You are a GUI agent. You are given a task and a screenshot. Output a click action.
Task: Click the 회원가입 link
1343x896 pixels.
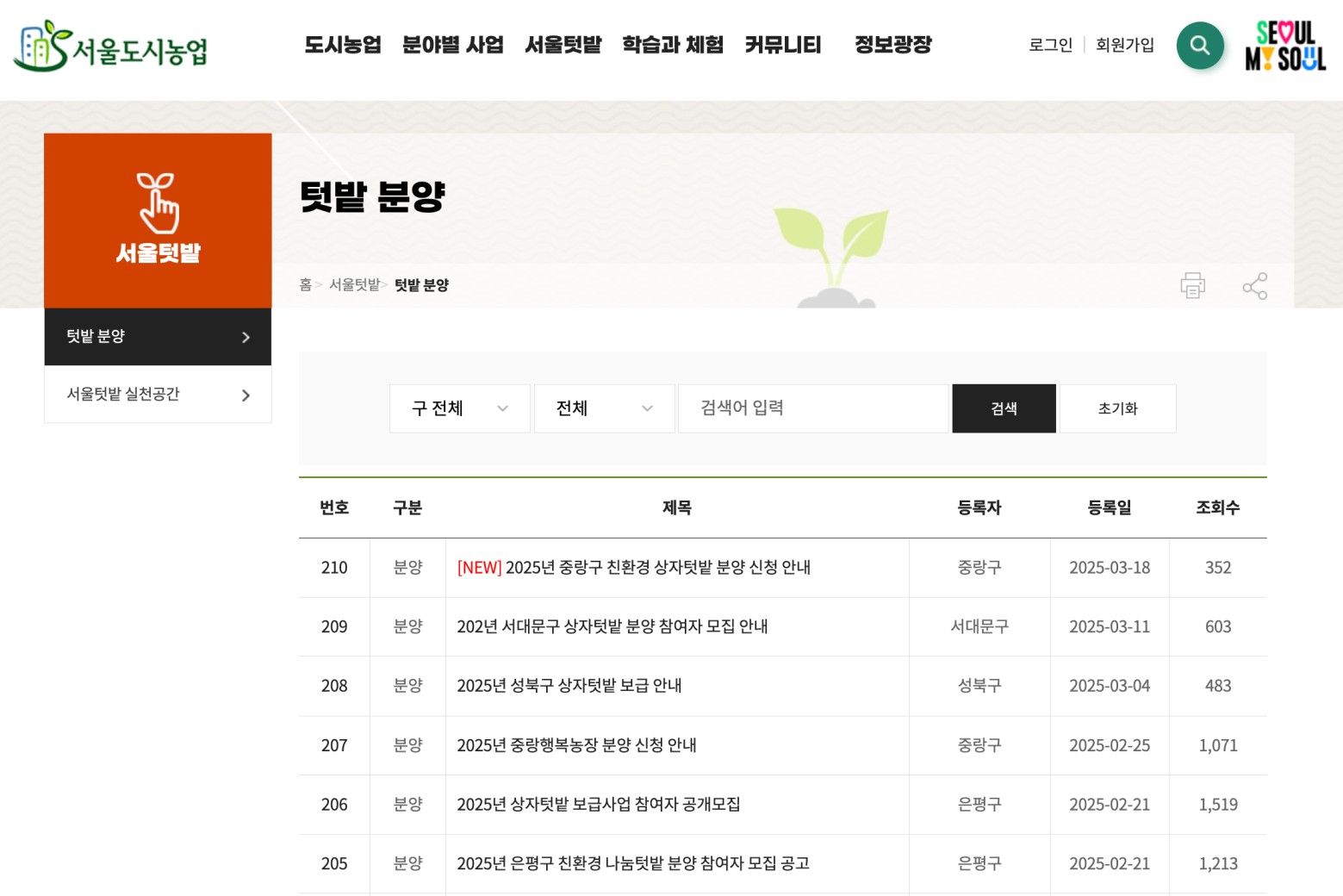[1125, 45]
